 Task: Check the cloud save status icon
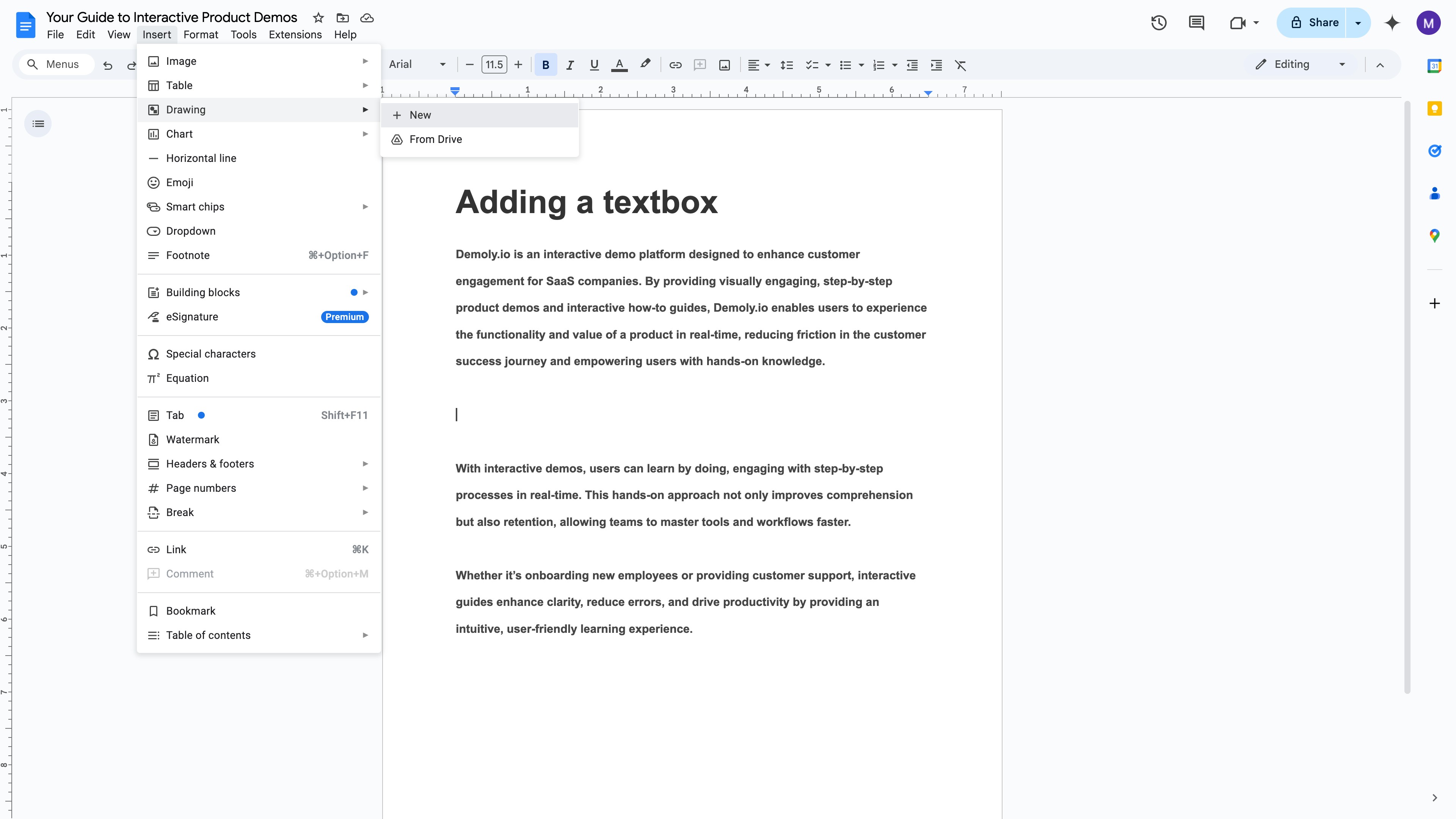(x=367, y=17)
